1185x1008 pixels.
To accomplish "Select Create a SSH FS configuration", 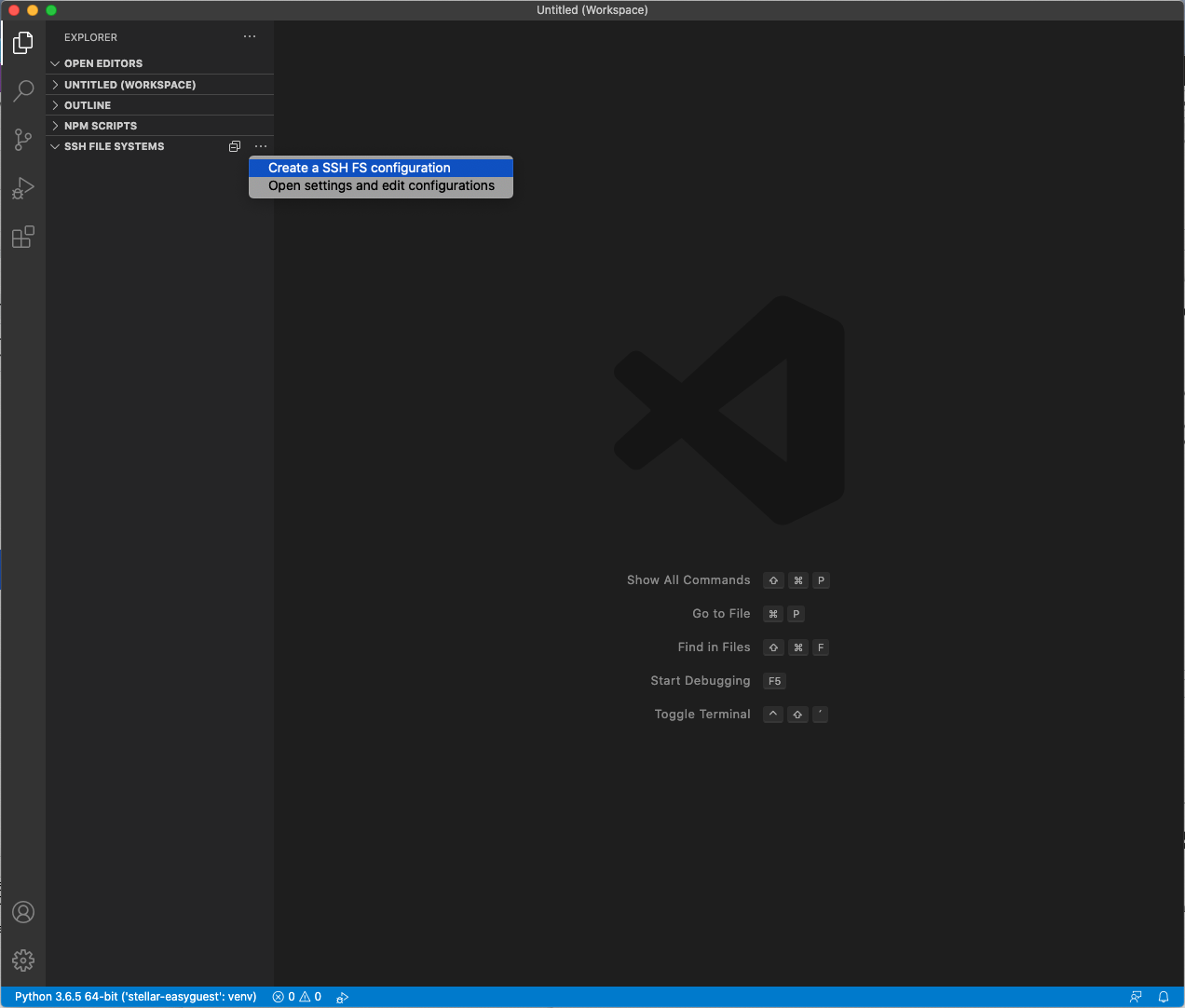I will click(360, 168).
